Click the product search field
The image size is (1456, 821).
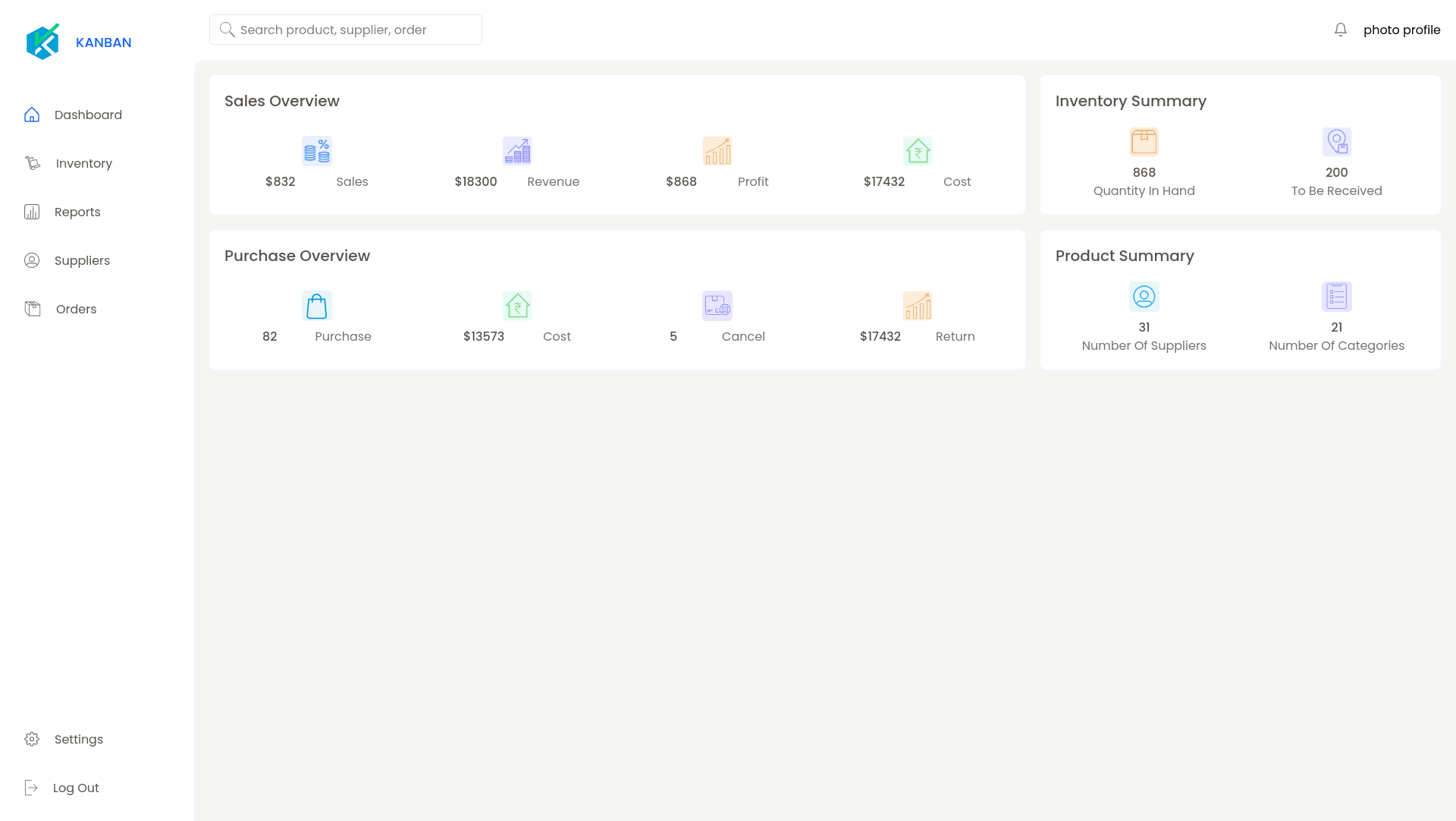[345, 30]
